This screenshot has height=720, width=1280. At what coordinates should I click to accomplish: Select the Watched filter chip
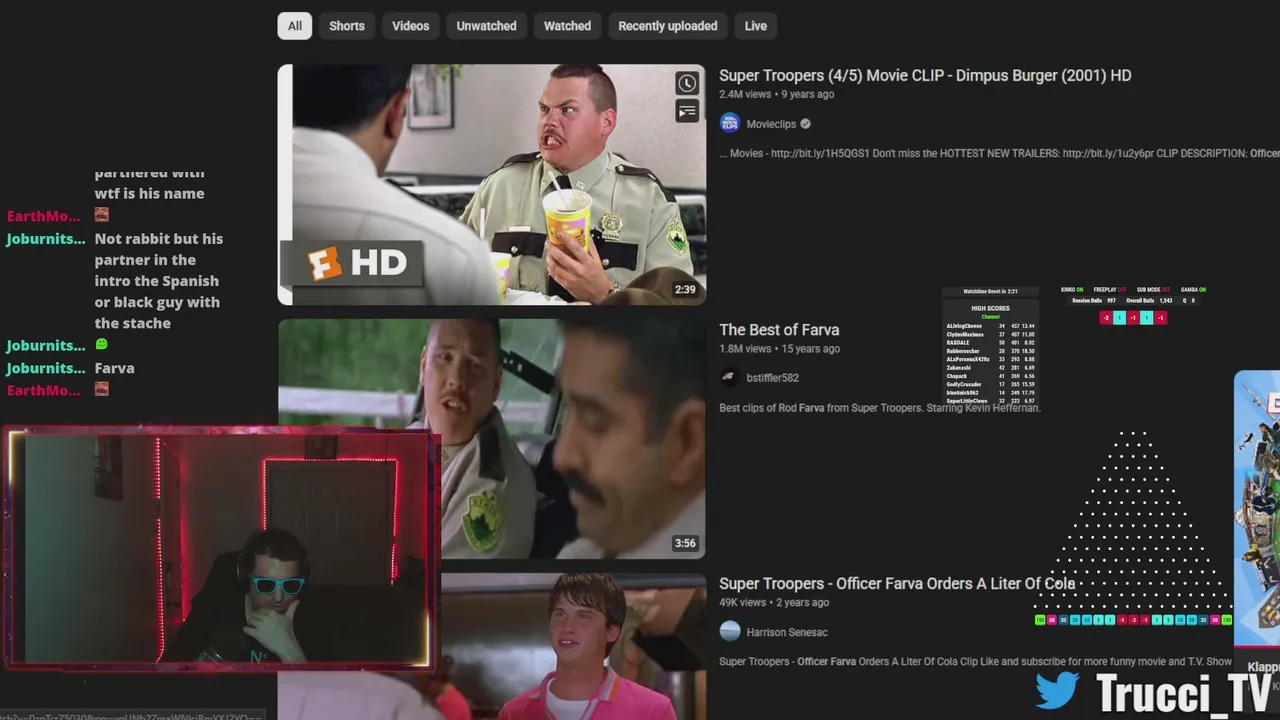click(567, 26)
